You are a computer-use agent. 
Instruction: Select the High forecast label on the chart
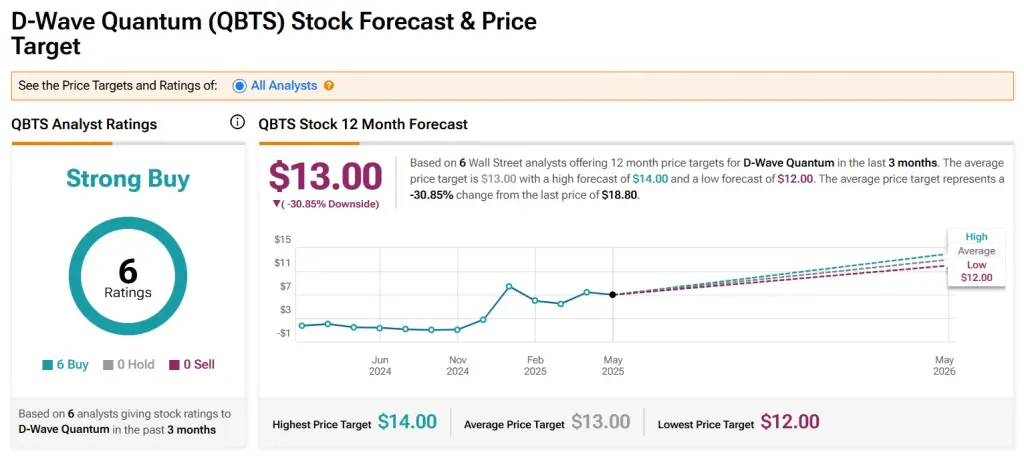[x=976, y=237]
